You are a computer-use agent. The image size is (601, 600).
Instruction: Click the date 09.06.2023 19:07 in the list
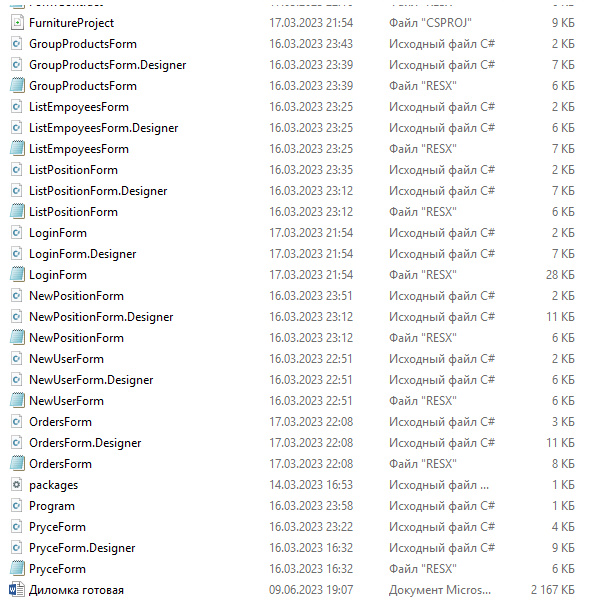tap(311, 590)
